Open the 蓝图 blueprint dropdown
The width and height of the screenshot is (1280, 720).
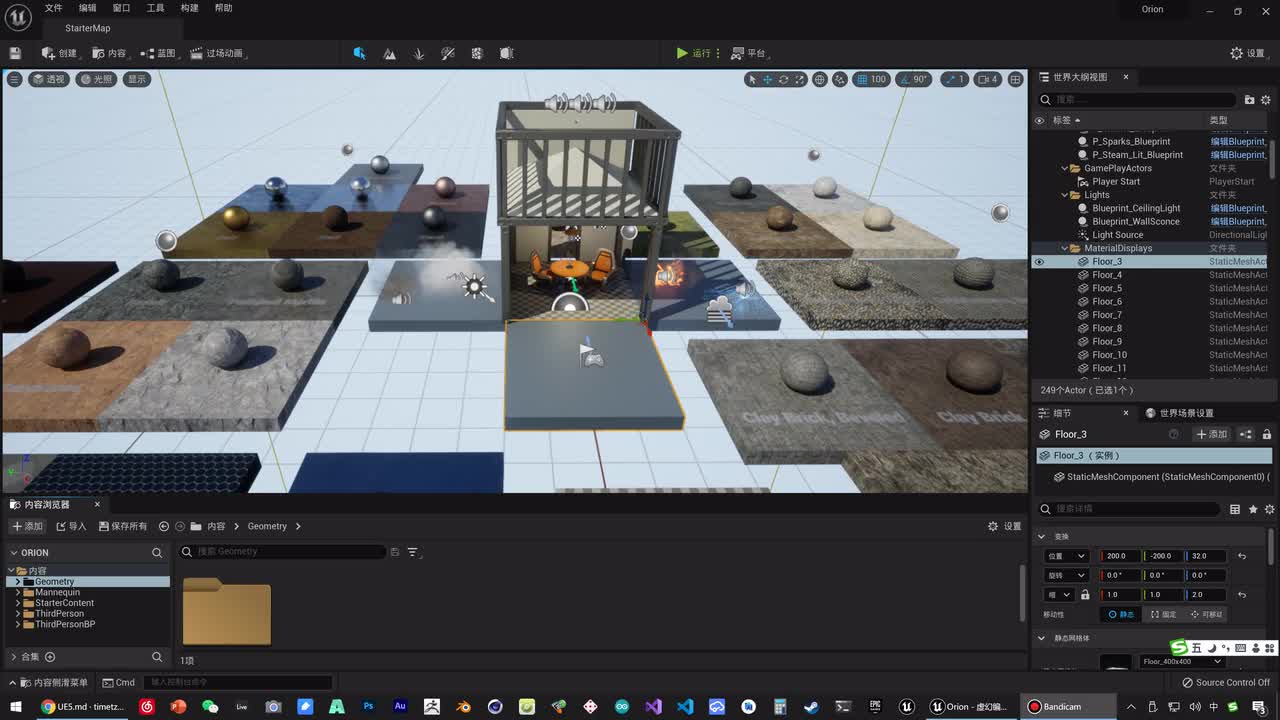click(158, 53)
